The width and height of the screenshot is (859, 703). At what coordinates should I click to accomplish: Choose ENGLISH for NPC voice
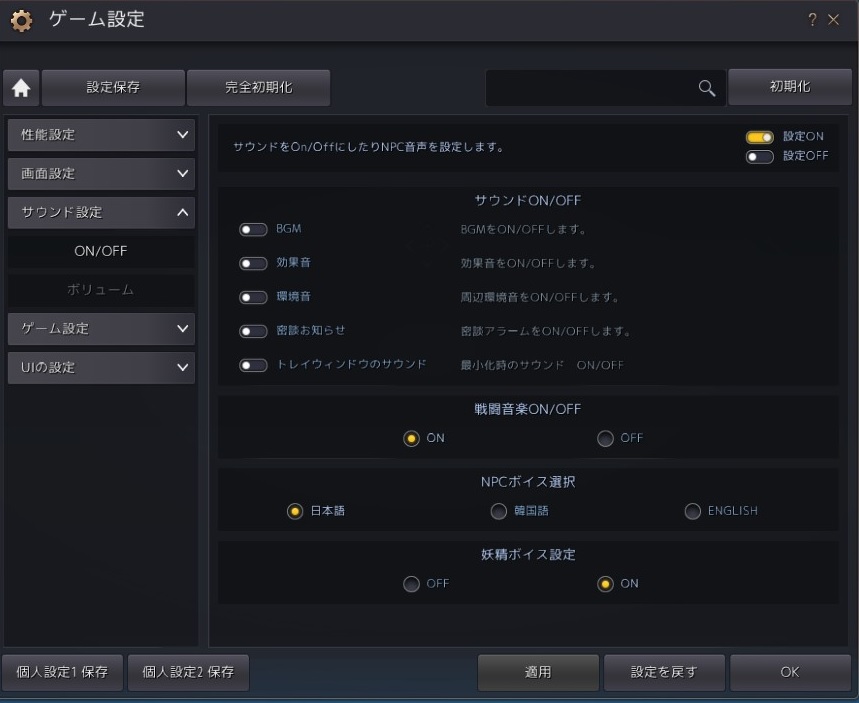pos(692,511)
